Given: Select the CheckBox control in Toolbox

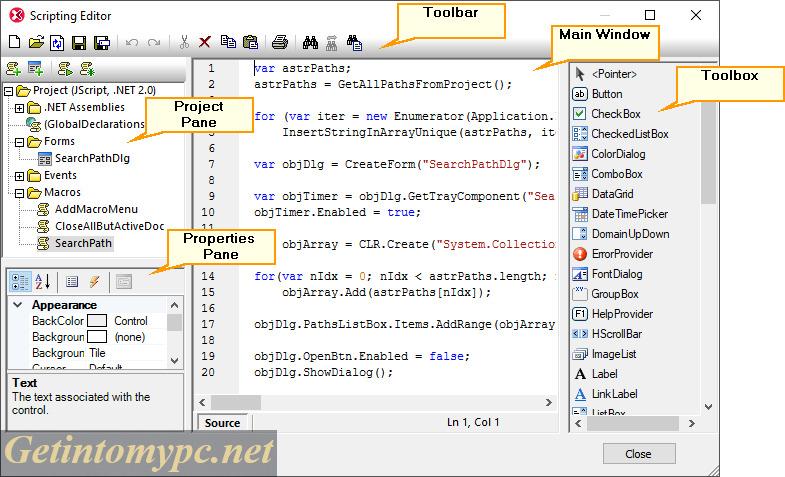Looking at the screenshot, I should point(615,114).
